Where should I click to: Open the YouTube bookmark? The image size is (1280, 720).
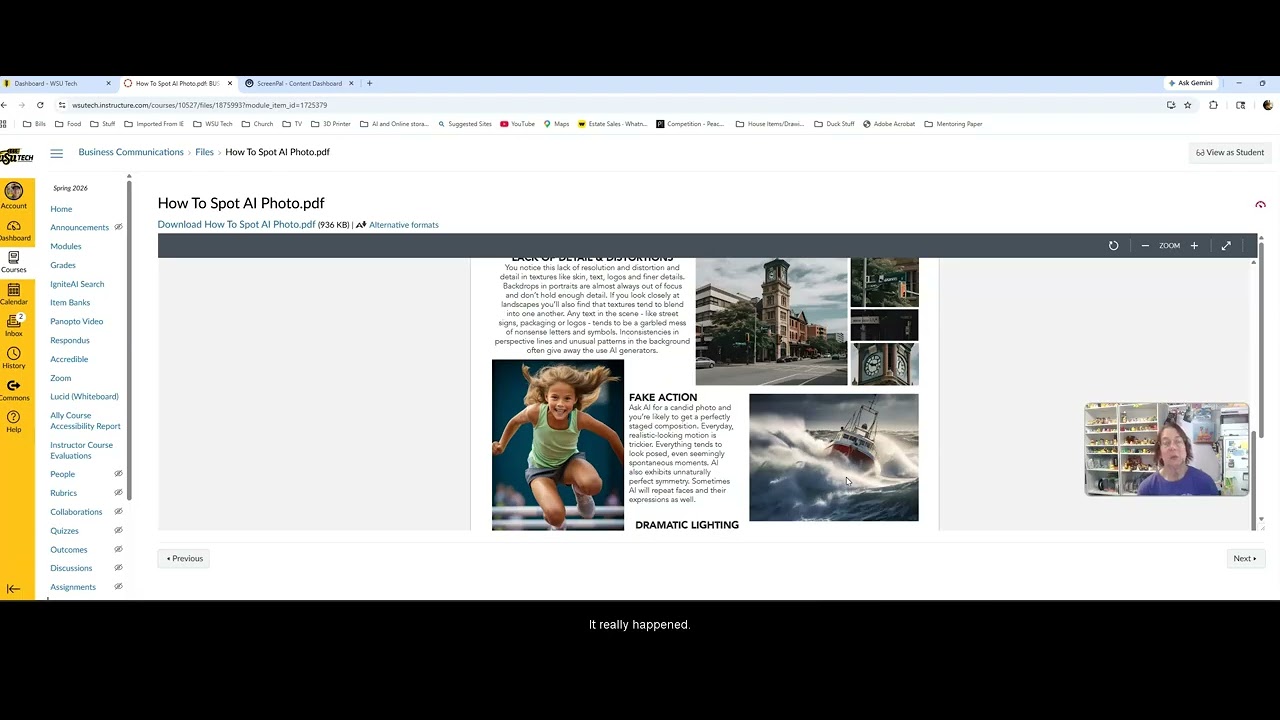coord(517,124)
